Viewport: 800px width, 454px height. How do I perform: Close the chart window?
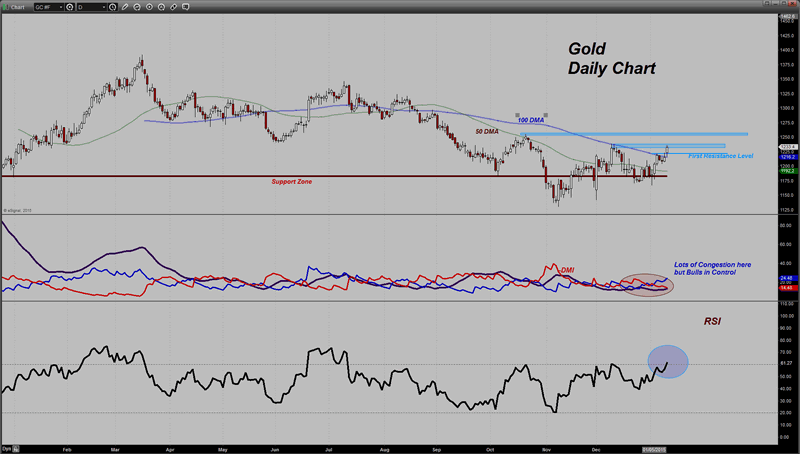(x=791, y=5)
